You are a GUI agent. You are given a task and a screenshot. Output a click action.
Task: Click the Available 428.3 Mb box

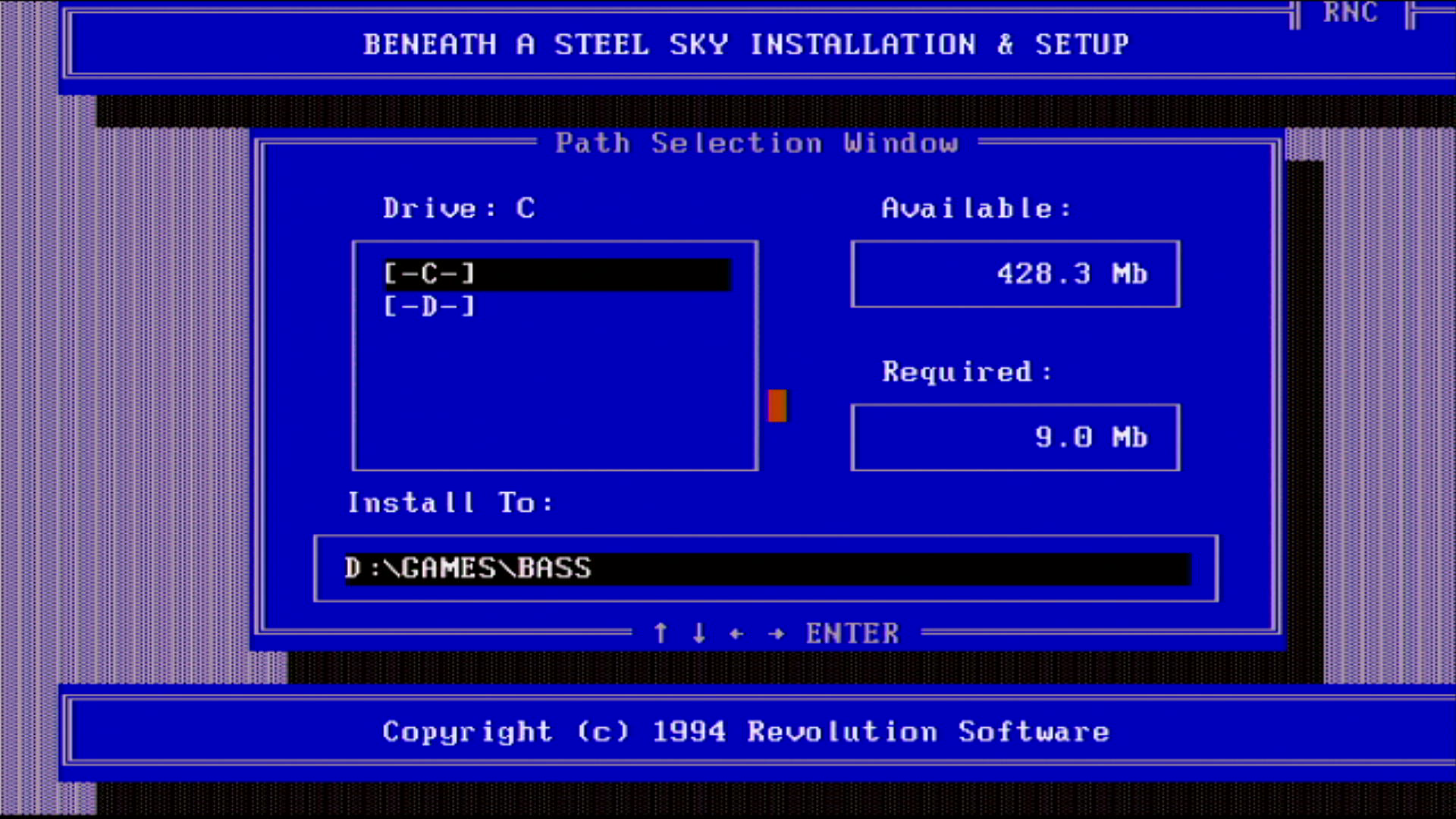point(1015,274)
